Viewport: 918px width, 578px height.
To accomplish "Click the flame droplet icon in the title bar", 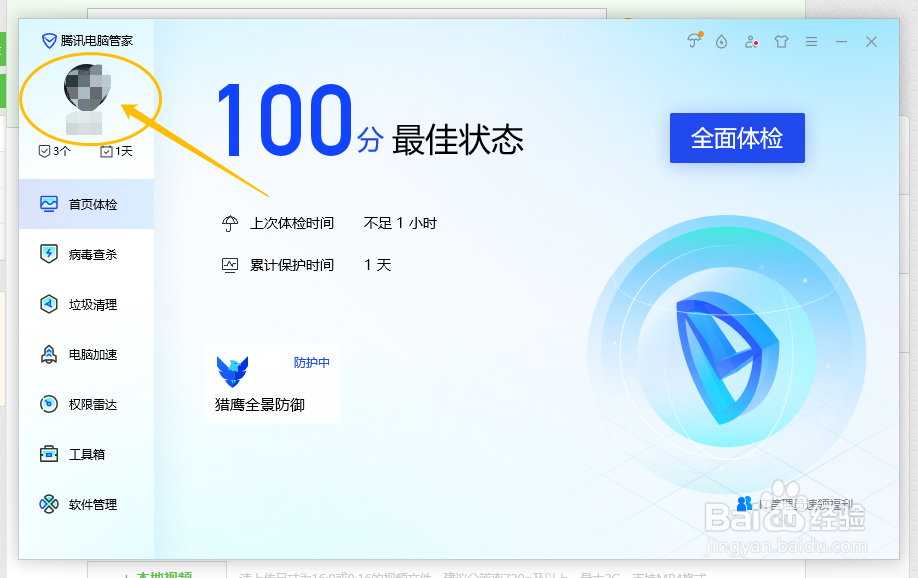I will coord(721,42).
